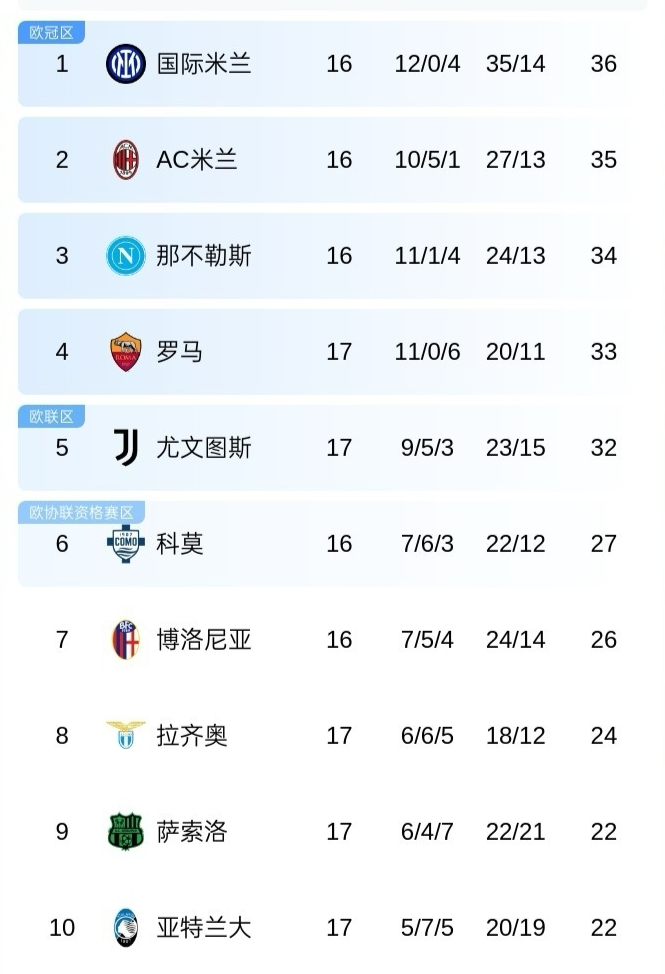665x974 pixels.
Task: Tap the Como club crest
Action: 126,543
